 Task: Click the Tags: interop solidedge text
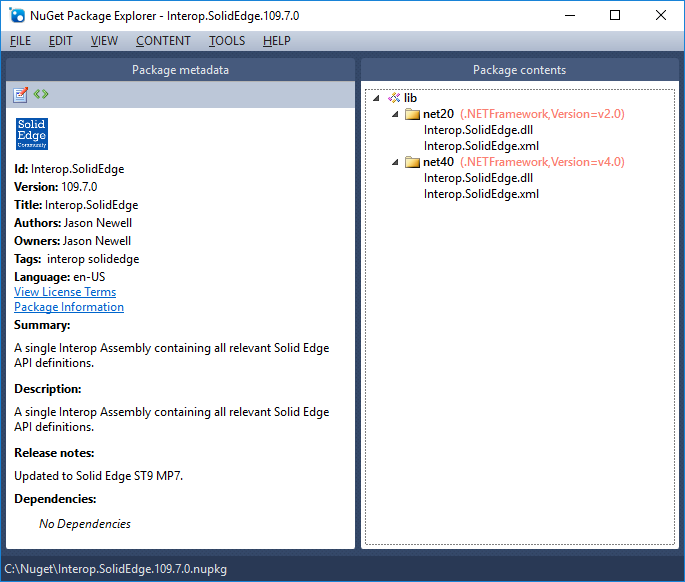point(76,259)
